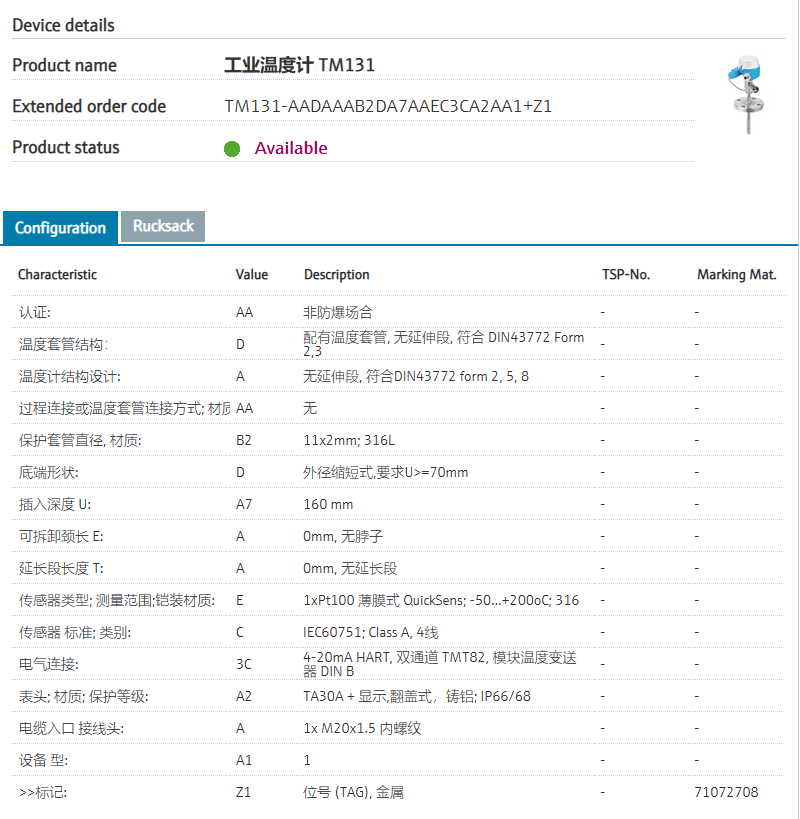This screenshot has height=819, width=800.
Task: Click the green Available status indicator
Action: click(x=232, y=148)
